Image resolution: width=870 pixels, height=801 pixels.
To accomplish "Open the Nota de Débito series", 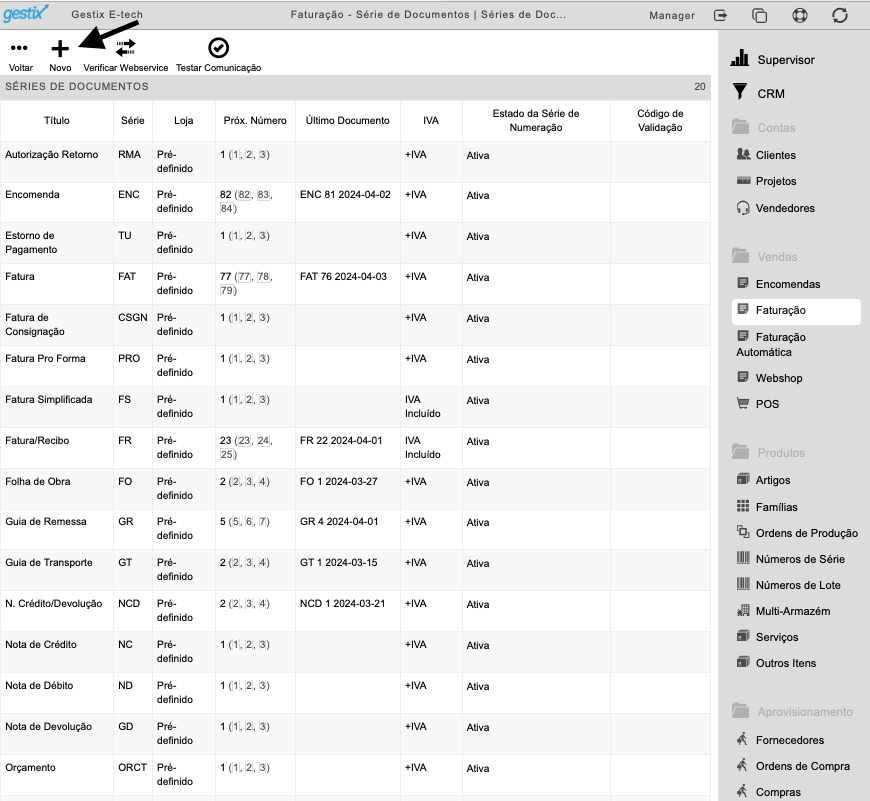I will 39,686.
